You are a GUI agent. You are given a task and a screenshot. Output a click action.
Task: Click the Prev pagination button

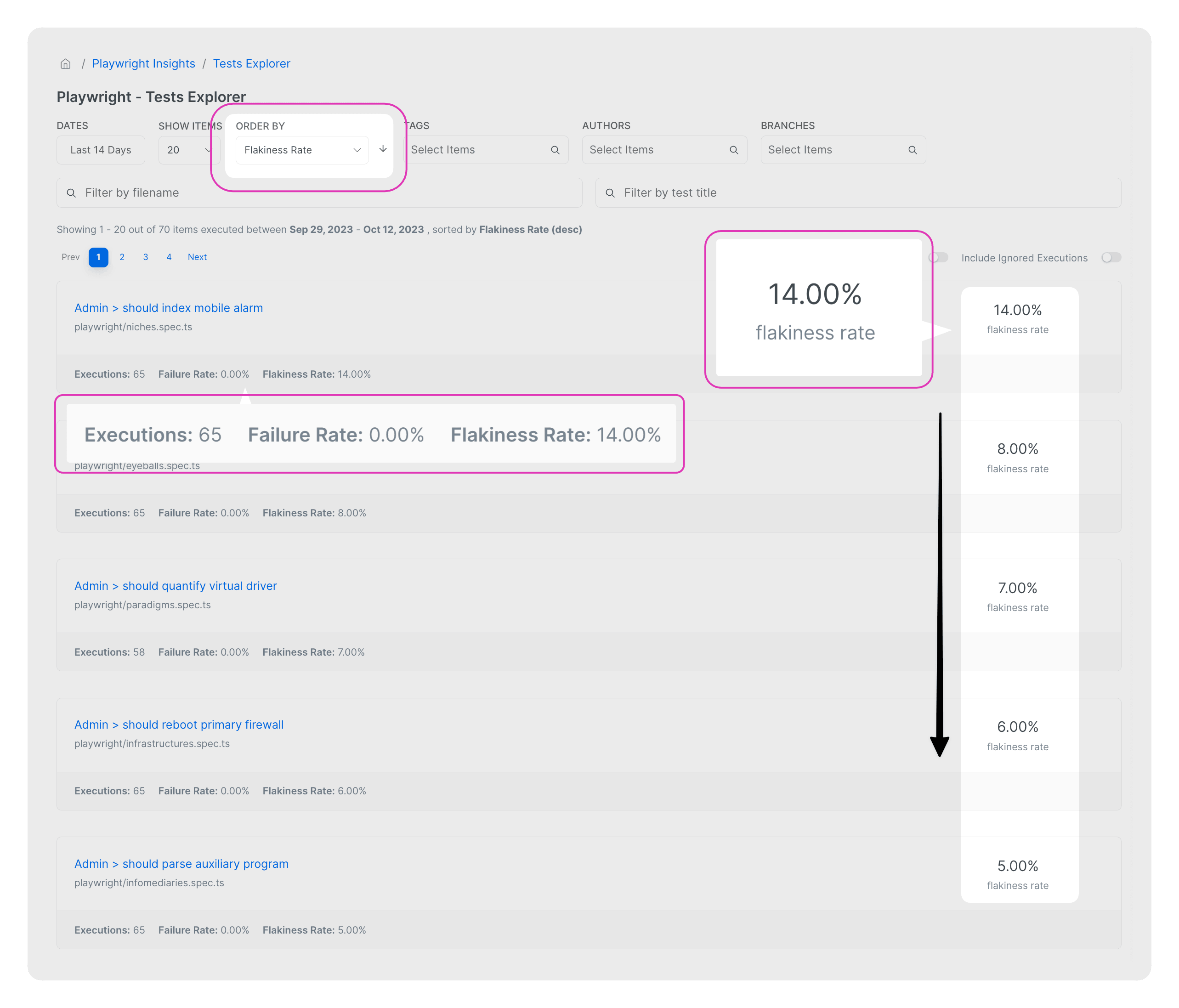click(x=71, y=257)
